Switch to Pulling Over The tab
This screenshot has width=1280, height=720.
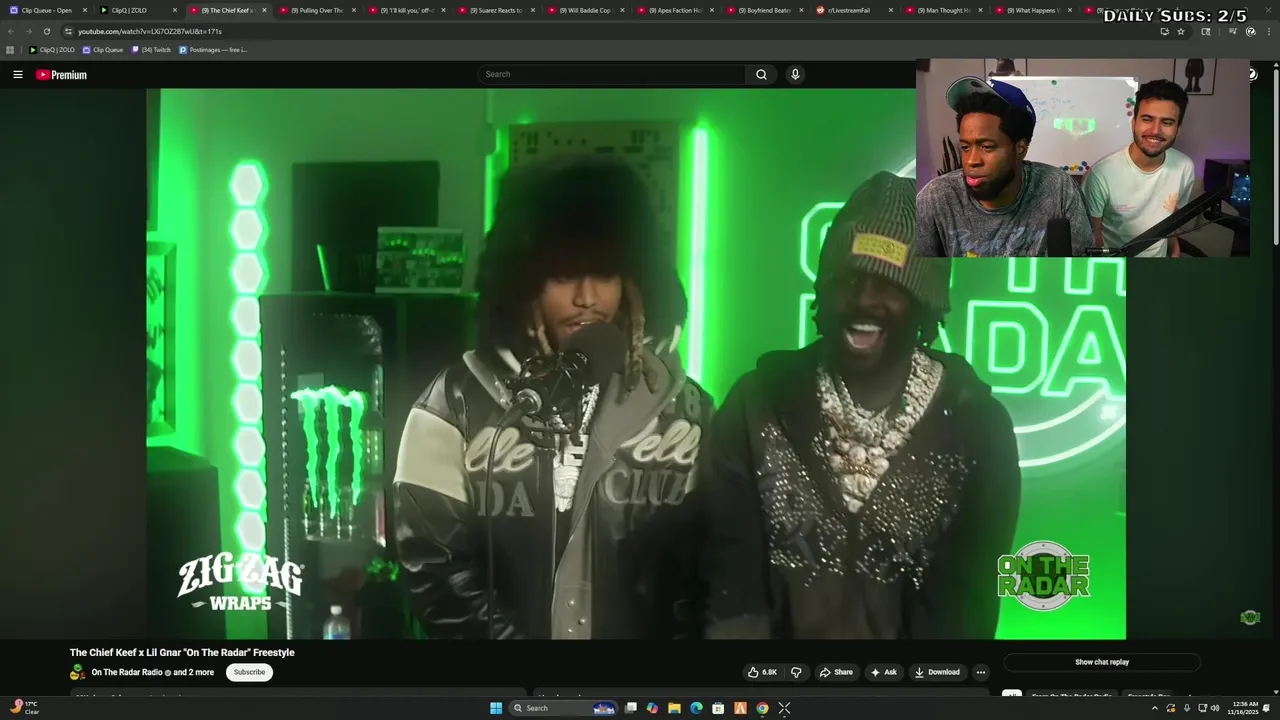coord(316,10)
